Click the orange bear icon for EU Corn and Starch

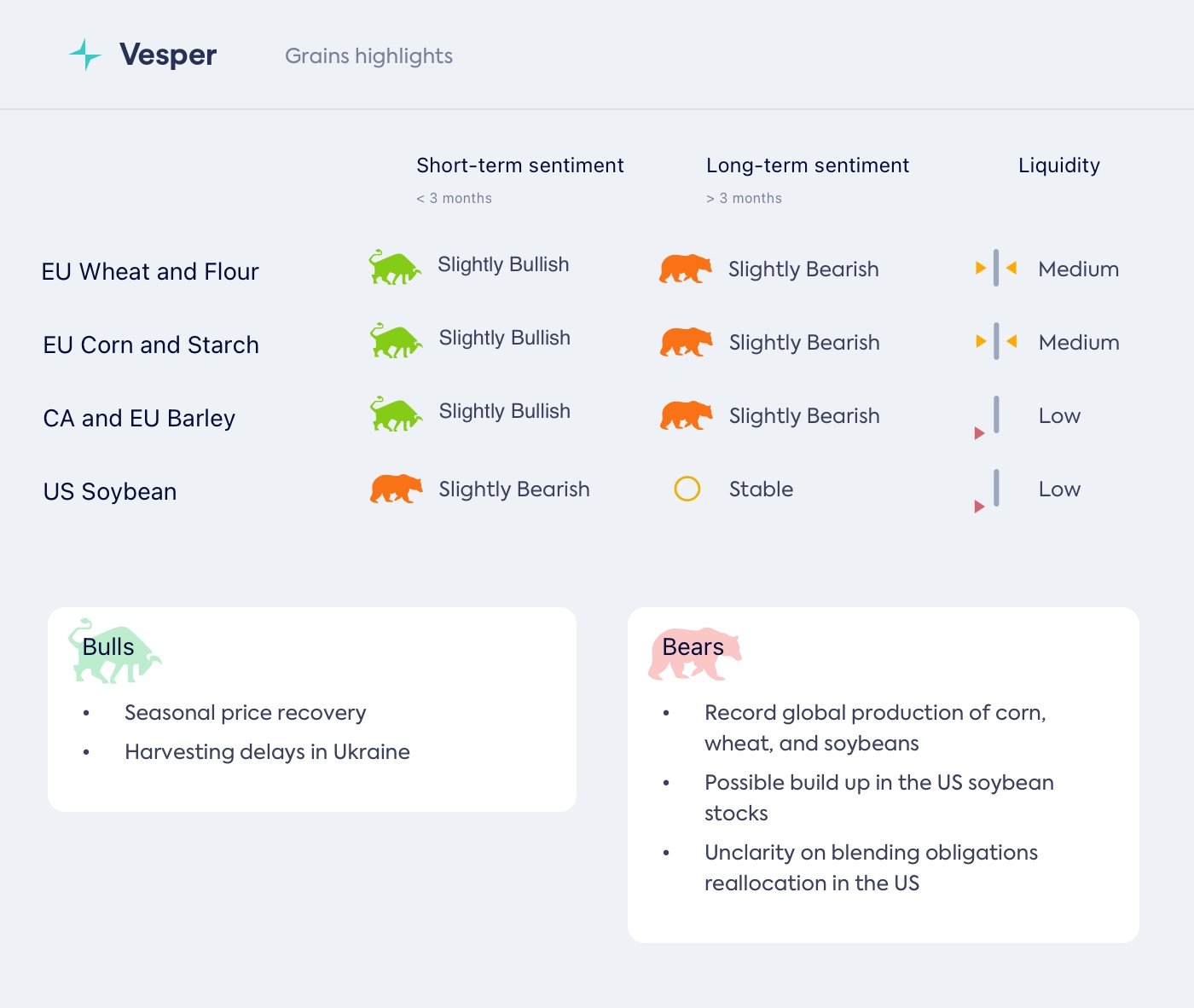click(686, 343)
